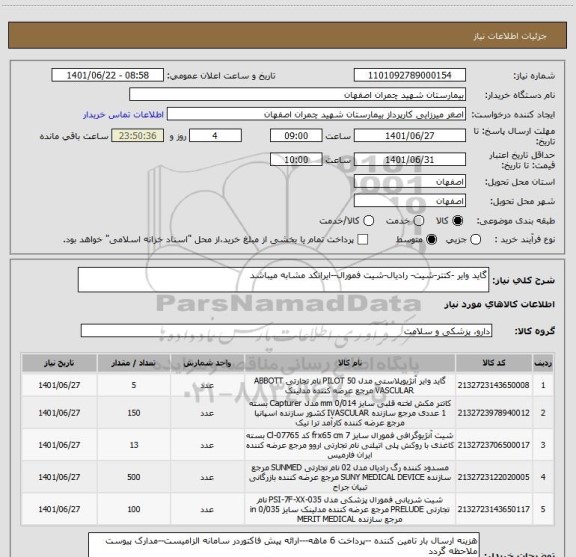Click the delivery city field اصفهان
The width and height of the screenshot is (576, 557).
[410, 201]
